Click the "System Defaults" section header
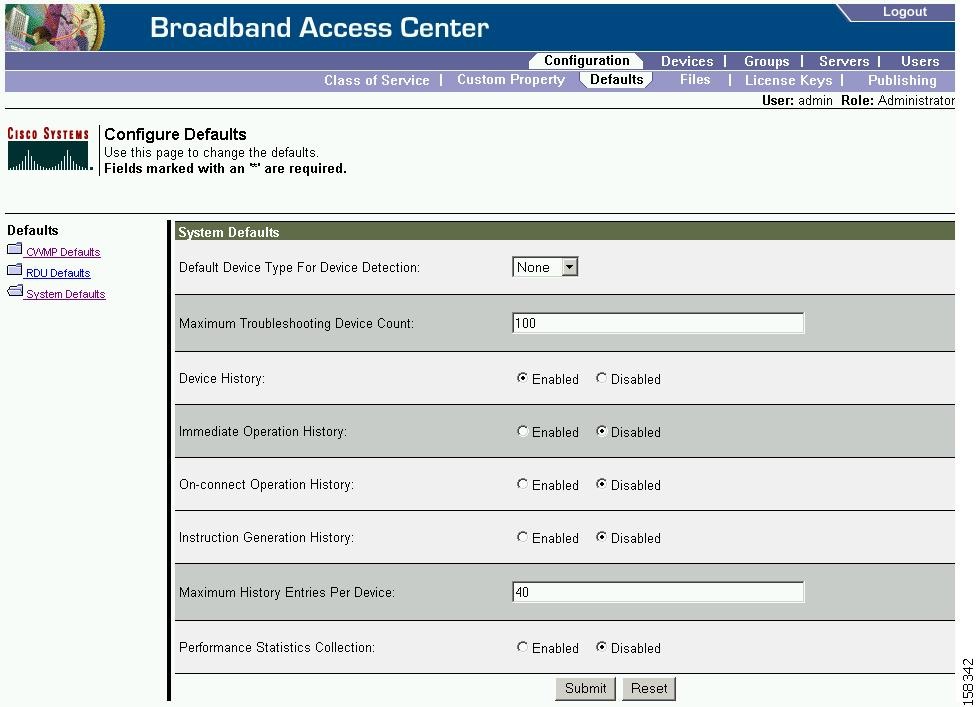This screenshot has width=976, height=707. (x=228, y=232)
